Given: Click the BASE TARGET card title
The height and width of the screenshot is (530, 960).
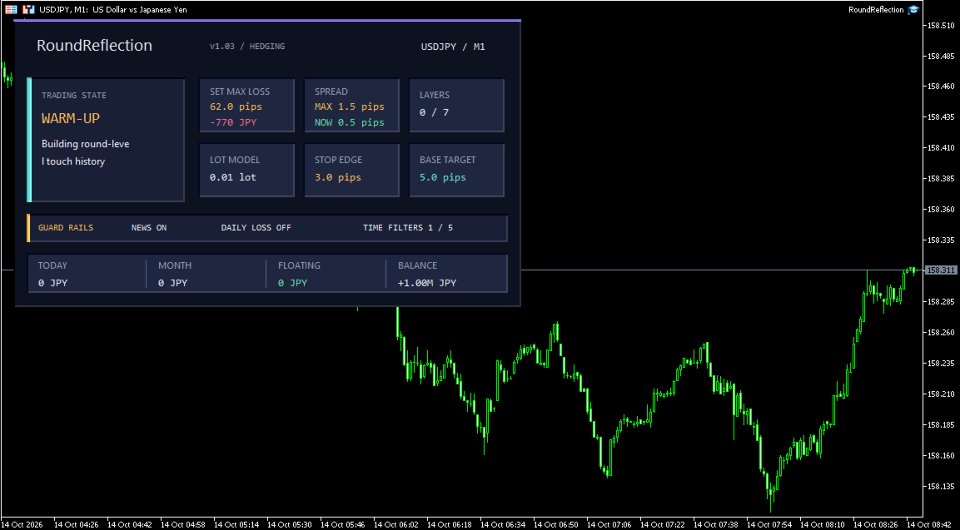Looking at the screenshot, I should (448, 160).
